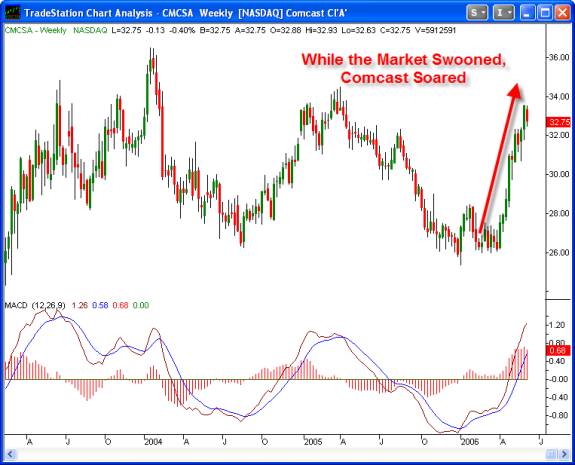The height and width of the screenshot is (465, 575).
Task: Click the 2004 date axis label
Action: click(x=153, y=442)
